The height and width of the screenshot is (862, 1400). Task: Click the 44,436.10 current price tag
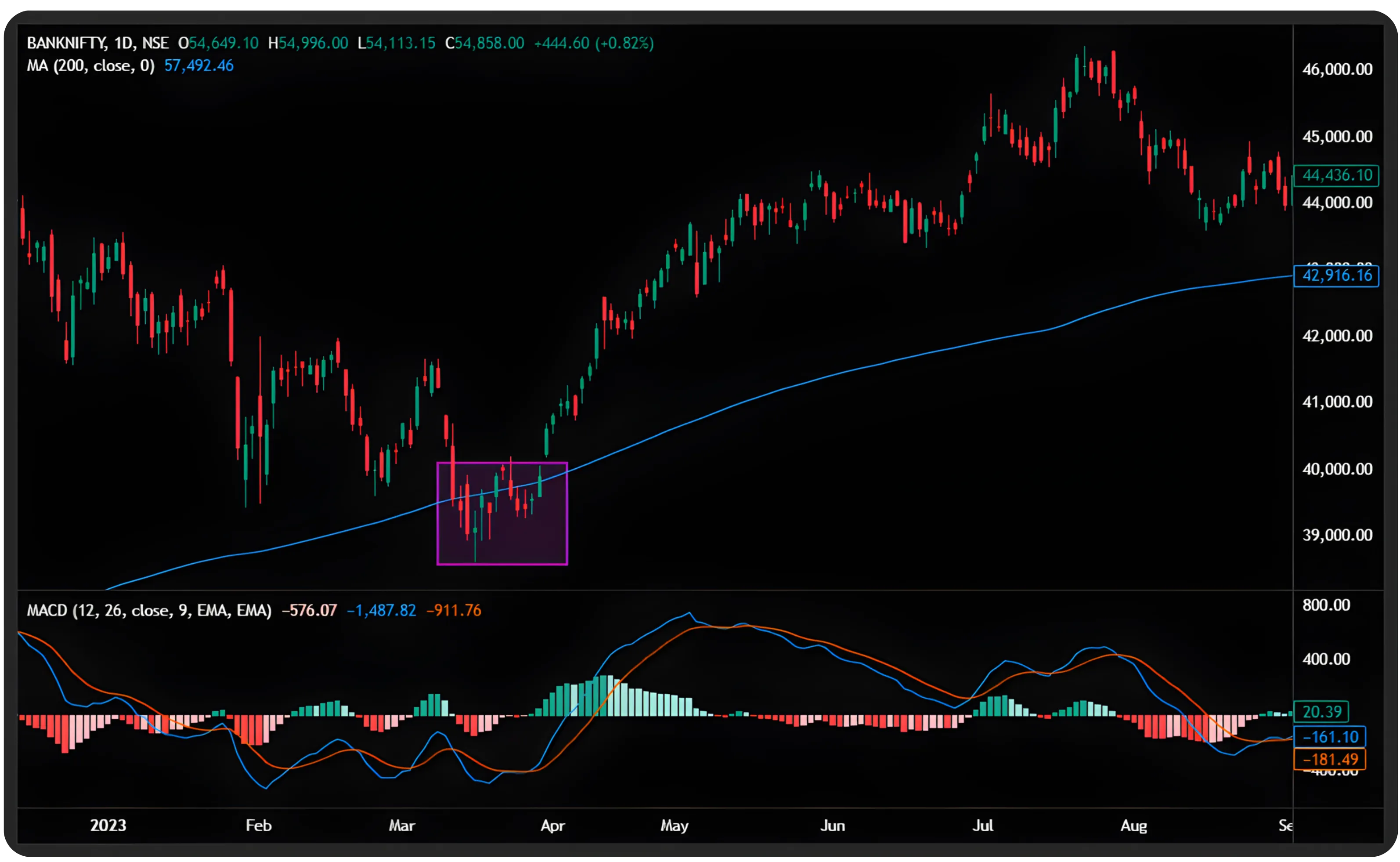[1336, 175]
